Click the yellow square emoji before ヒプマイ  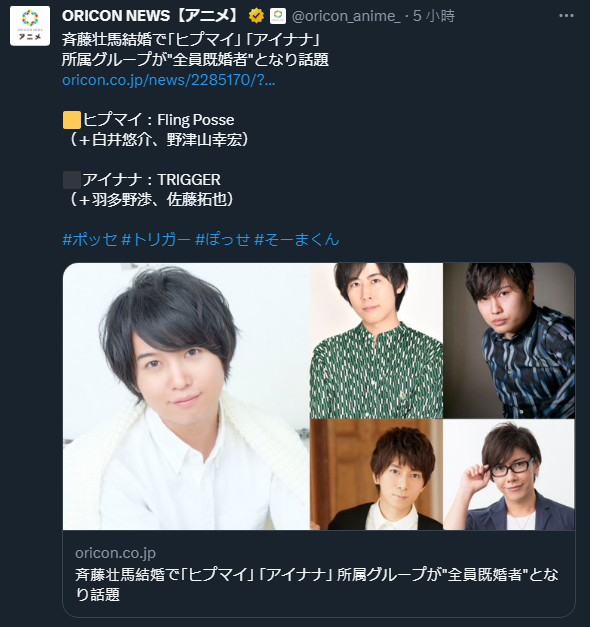(72, 120)
